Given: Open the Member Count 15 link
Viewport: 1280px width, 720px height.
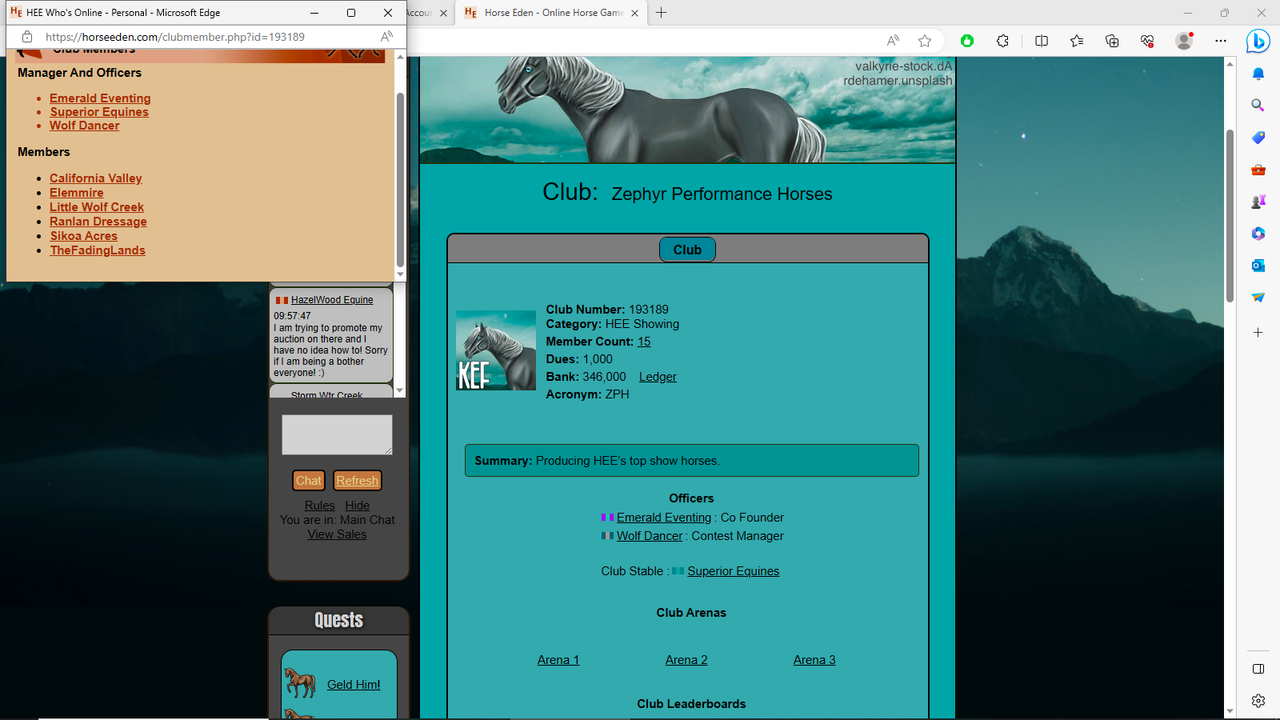Looking at the screenshot, I should pyautogui.click(x=644, y=342).
